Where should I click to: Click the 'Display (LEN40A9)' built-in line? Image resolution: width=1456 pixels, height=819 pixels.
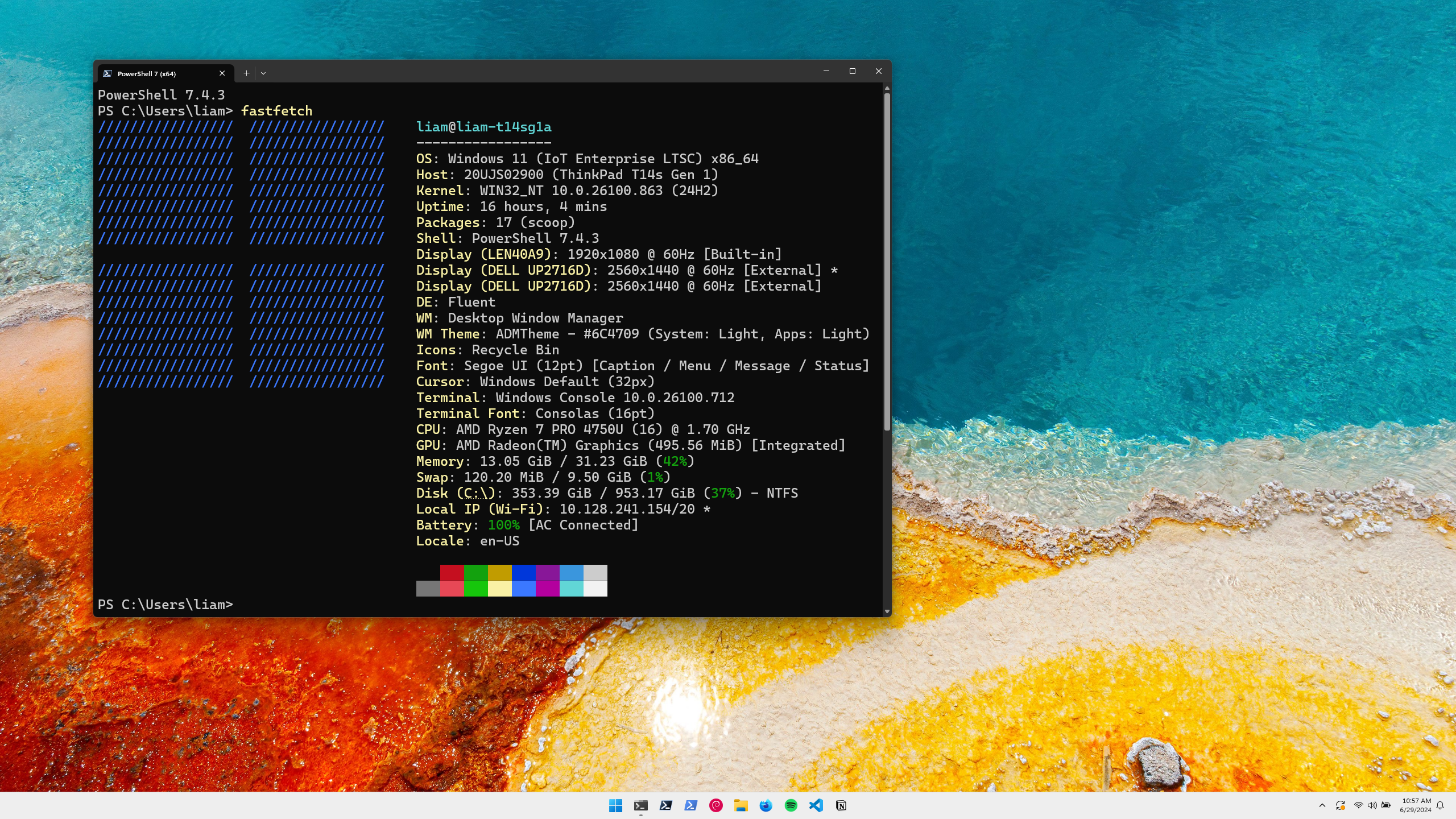tap(599, 254)
